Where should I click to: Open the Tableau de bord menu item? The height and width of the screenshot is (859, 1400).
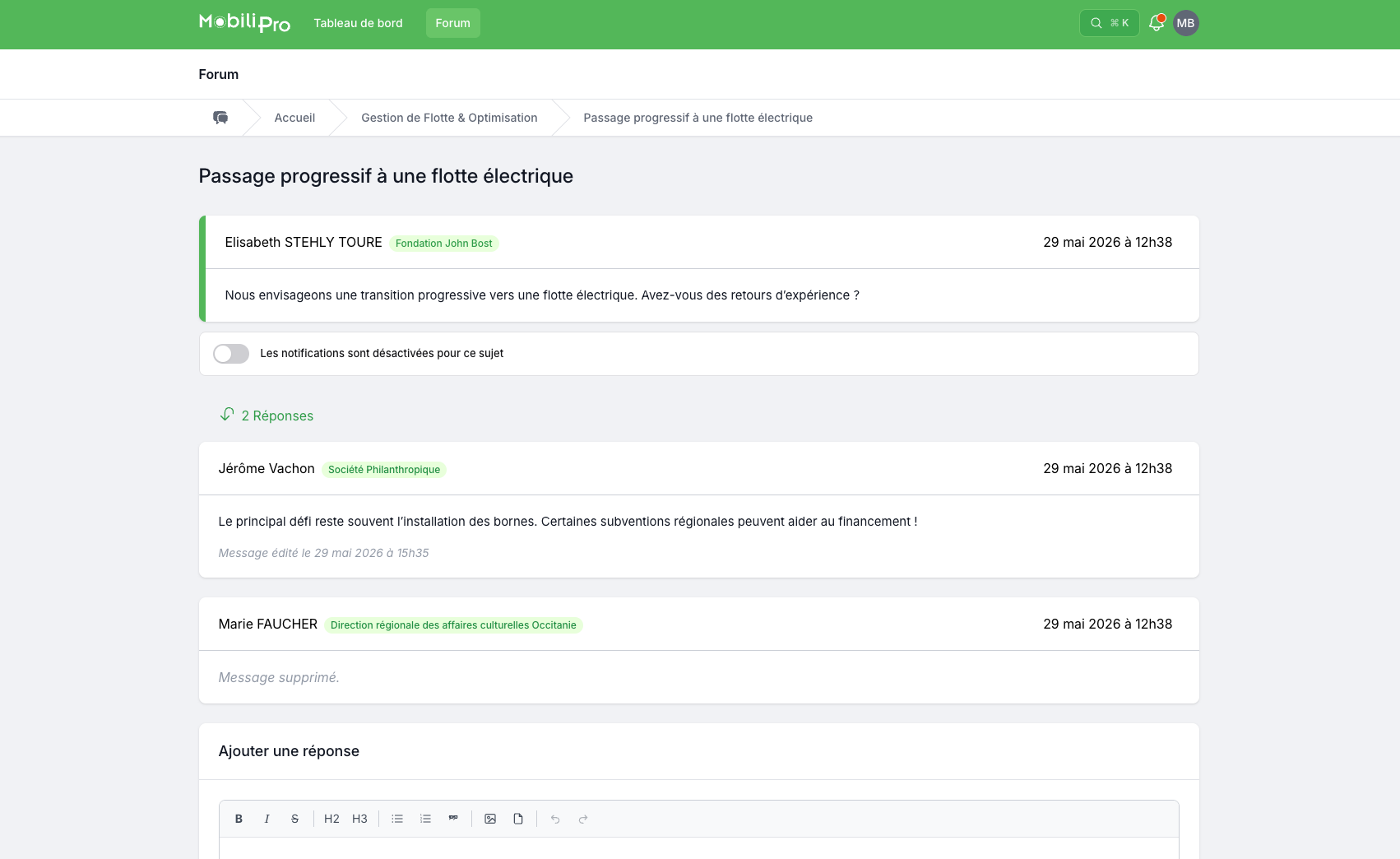[x=358, y=23]
